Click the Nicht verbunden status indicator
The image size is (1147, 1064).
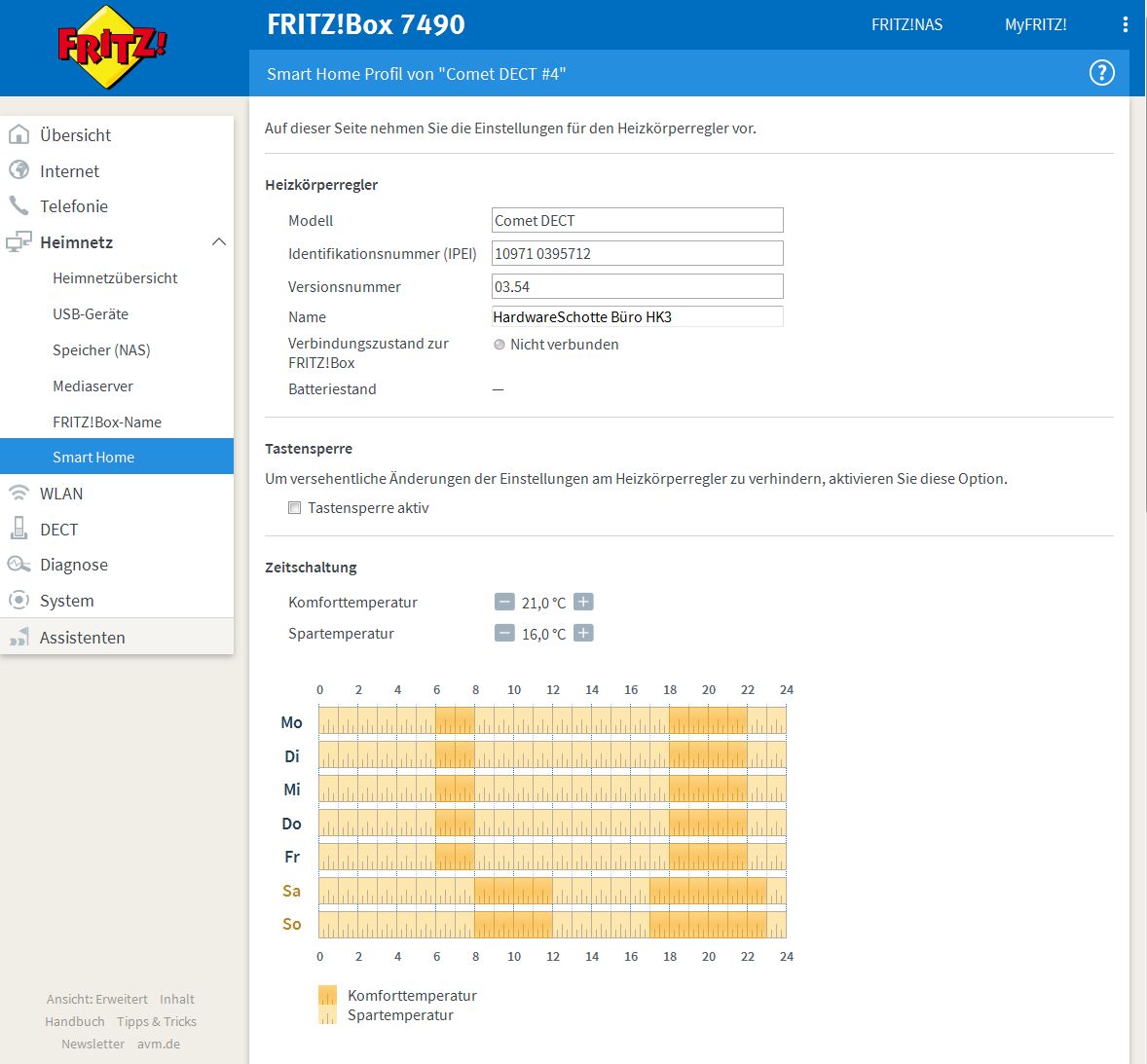point(499,345)
